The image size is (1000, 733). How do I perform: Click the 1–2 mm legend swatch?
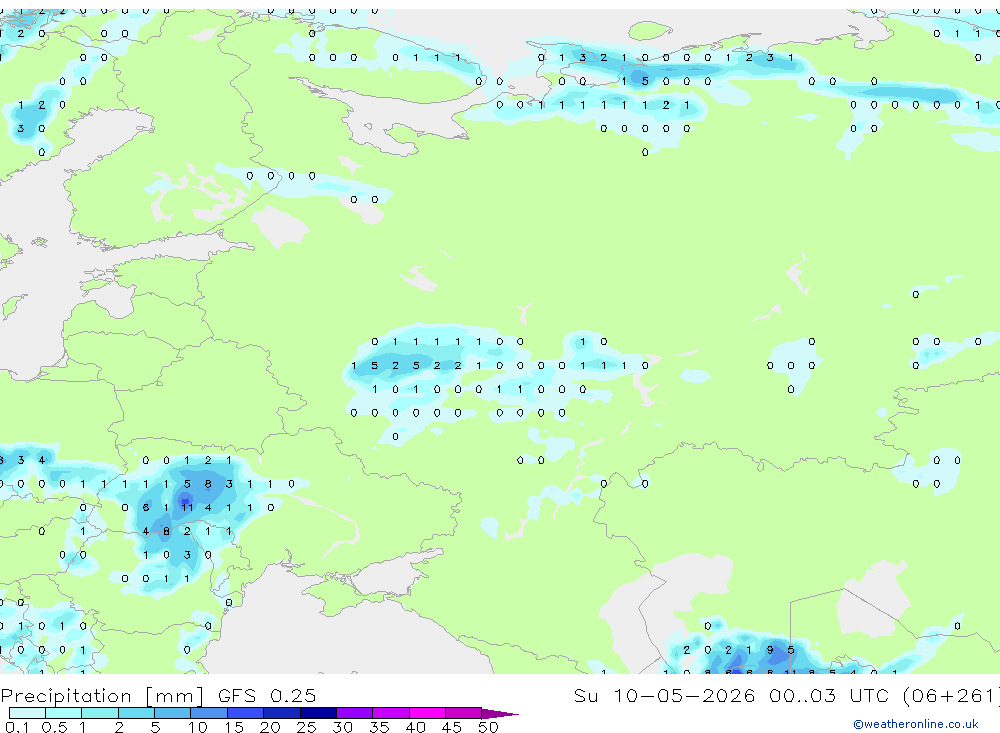click(x=100, y=713)
